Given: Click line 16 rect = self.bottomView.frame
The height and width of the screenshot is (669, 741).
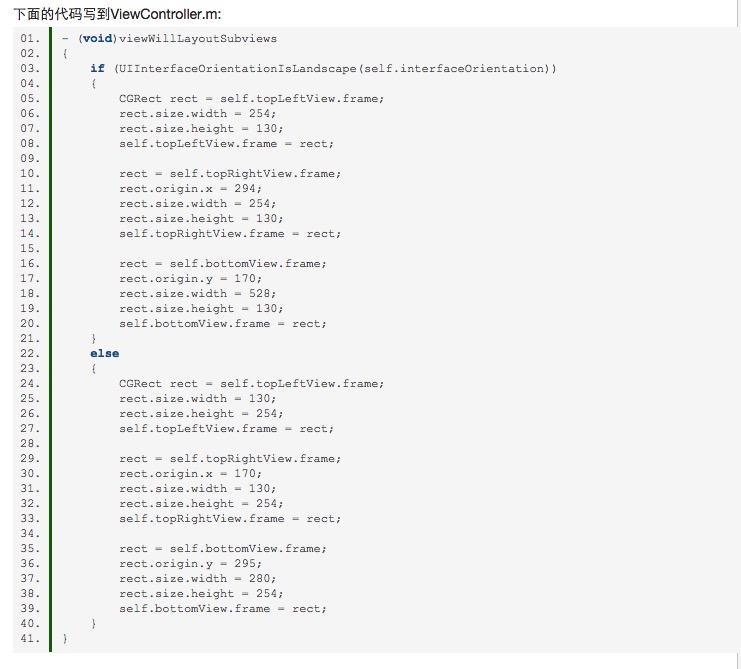Looking at the screenshot, I should [x=223, y=264].
